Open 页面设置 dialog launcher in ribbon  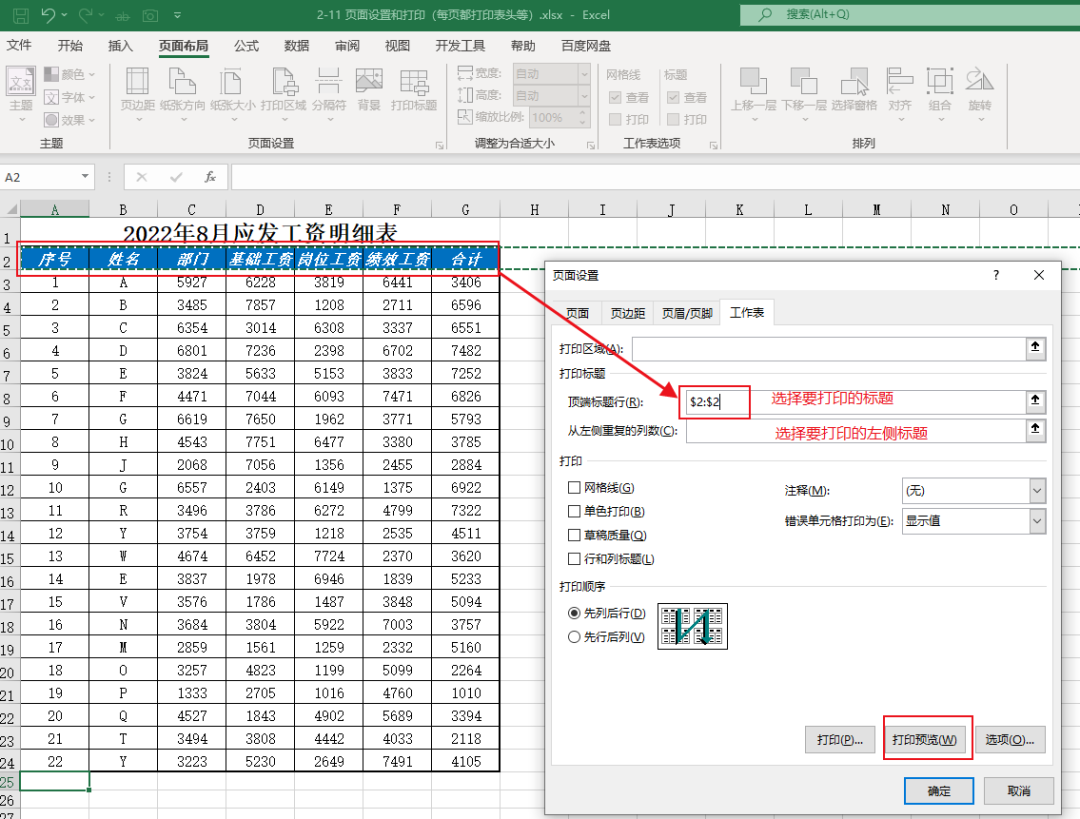tap(439, 145)
